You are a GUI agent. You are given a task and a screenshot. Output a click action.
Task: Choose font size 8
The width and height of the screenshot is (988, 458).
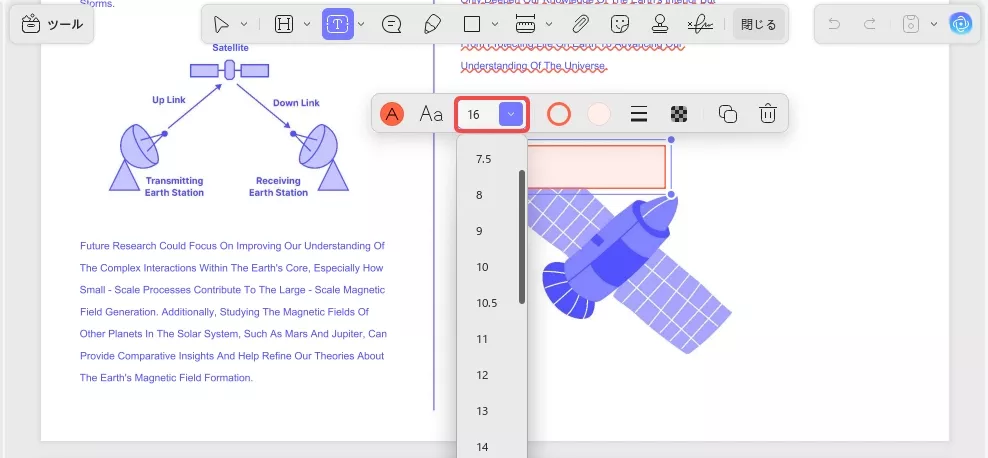[491, 195]
